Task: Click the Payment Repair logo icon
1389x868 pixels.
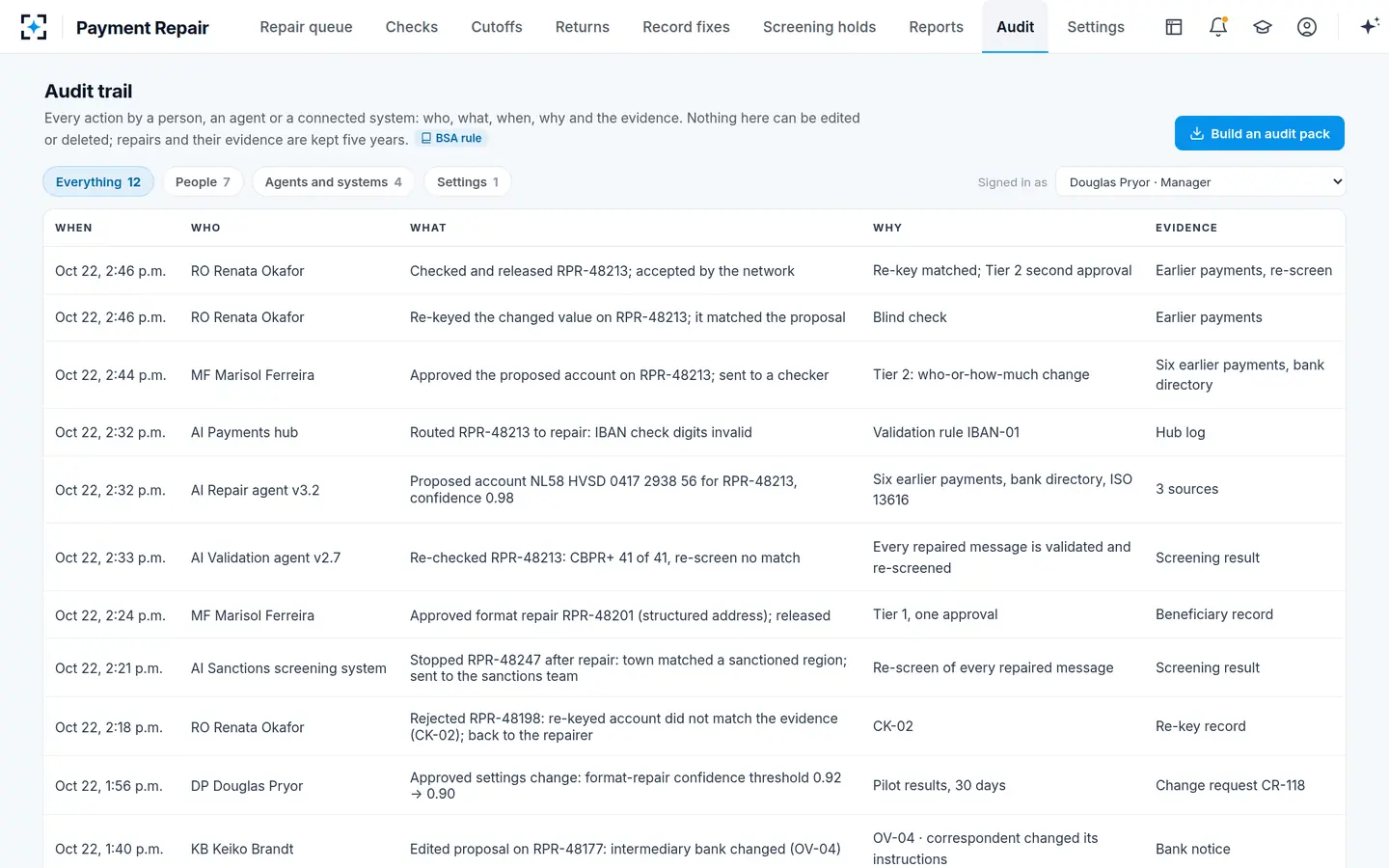Action: click(33, 27)
